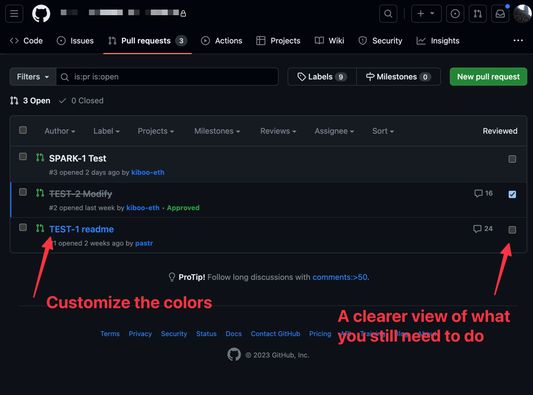Open the TEST-2 Modify pull request

[x=81, y=194]
